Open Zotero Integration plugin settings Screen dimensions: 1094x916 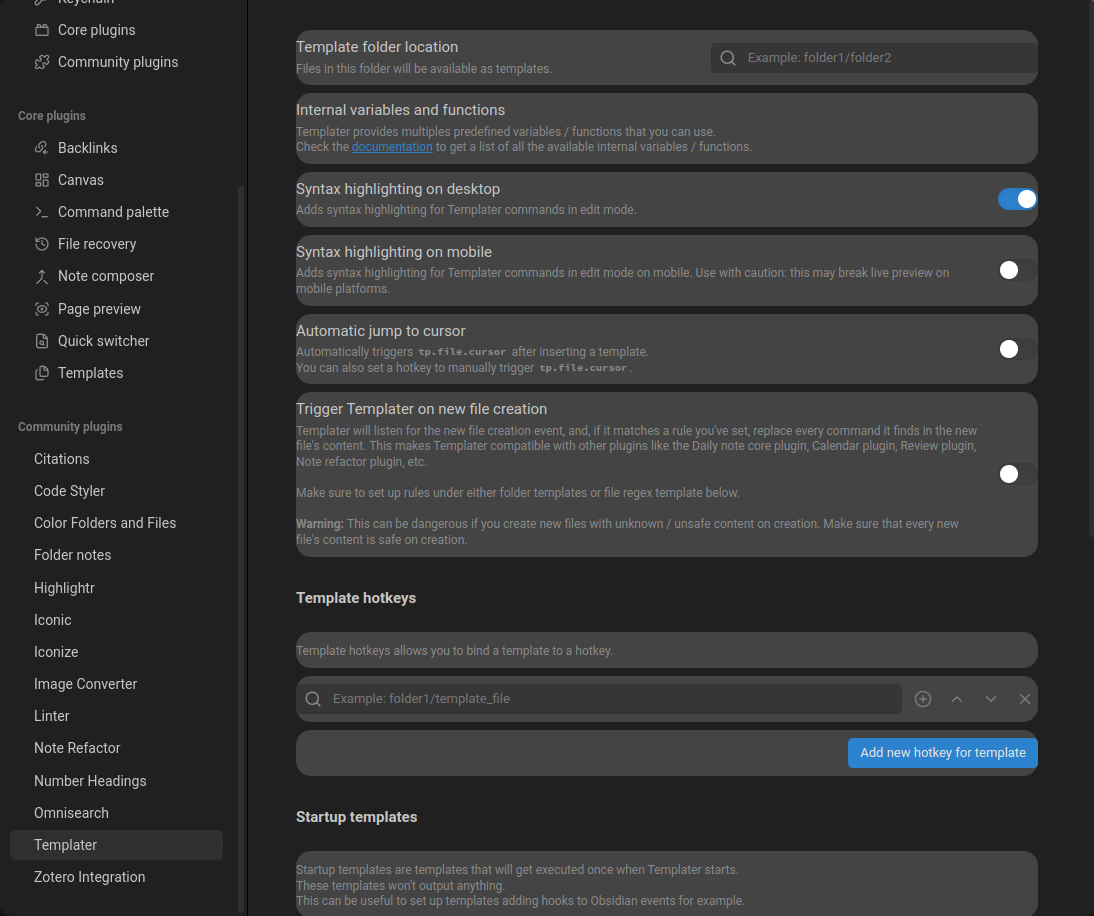pos(89,877)
